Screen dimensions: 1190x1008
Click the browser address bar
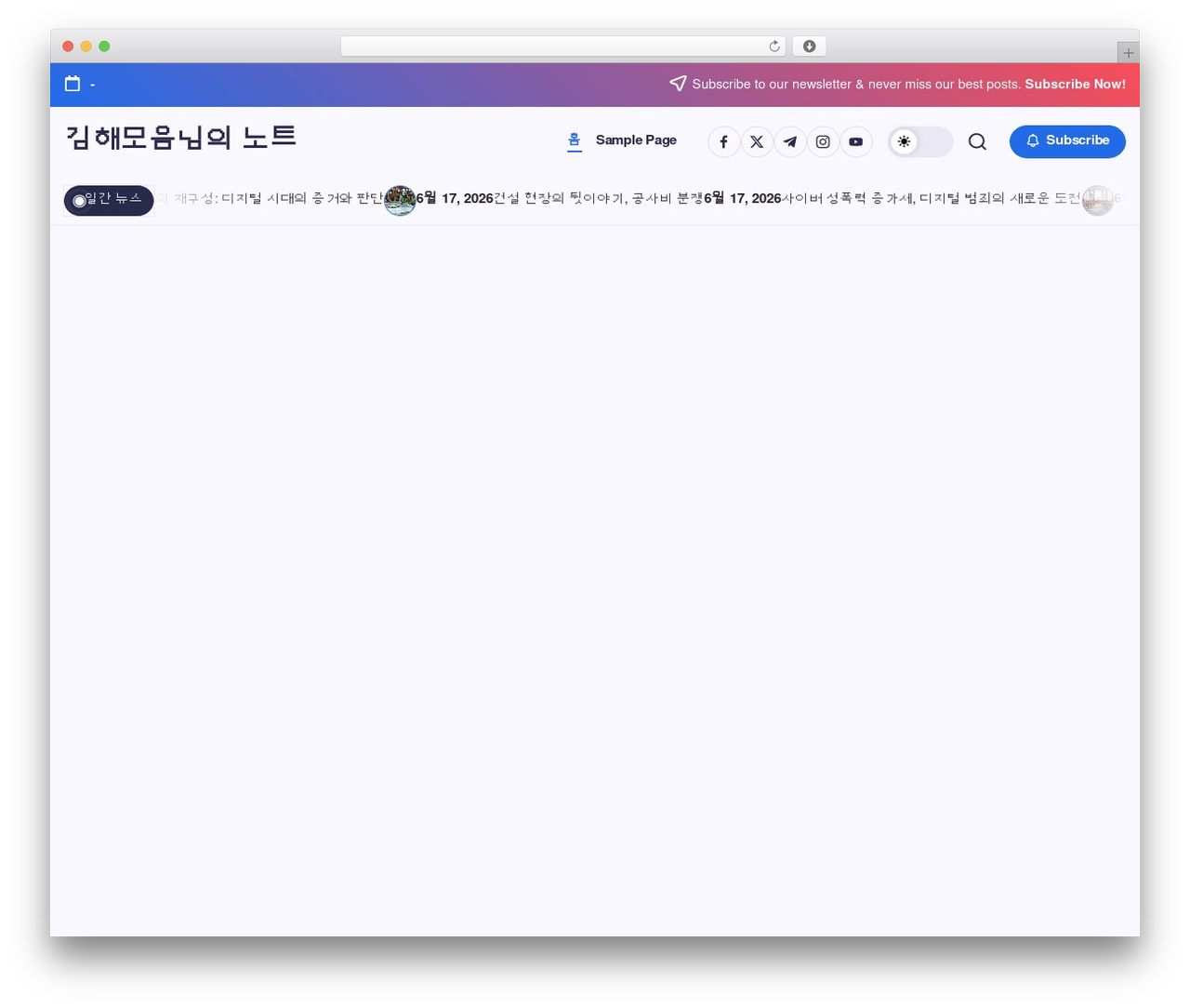[563, 46]
